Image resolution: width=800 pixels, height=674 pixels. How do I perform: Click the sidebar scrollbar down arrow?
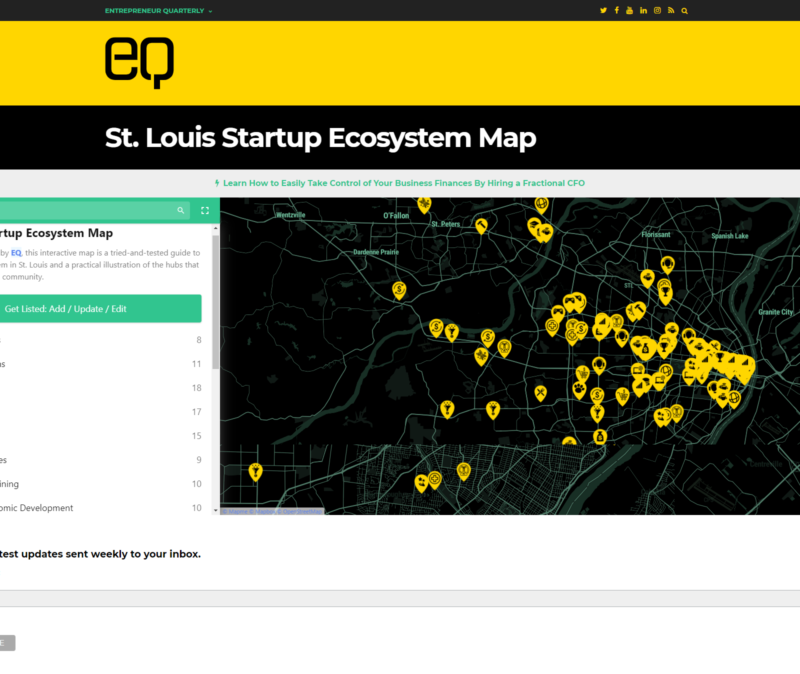point(216,510)
